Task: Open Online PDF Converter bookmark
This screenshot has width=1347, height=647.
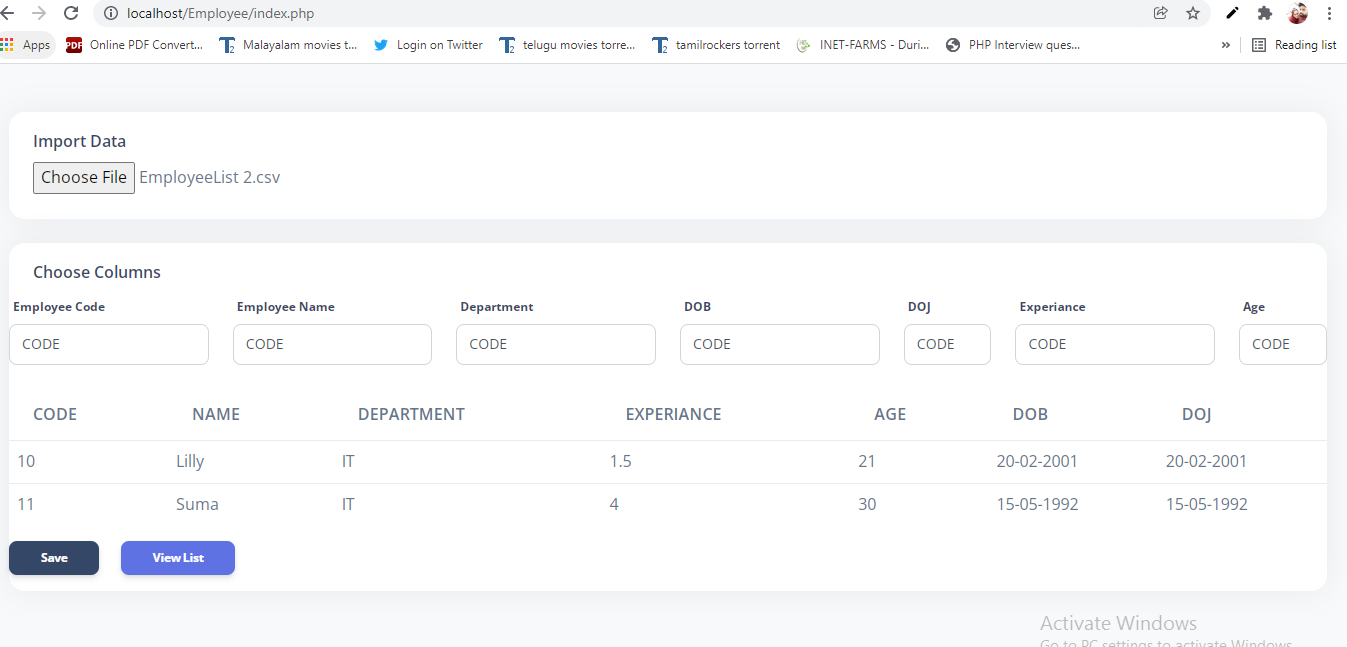Action: click(135, 45)
